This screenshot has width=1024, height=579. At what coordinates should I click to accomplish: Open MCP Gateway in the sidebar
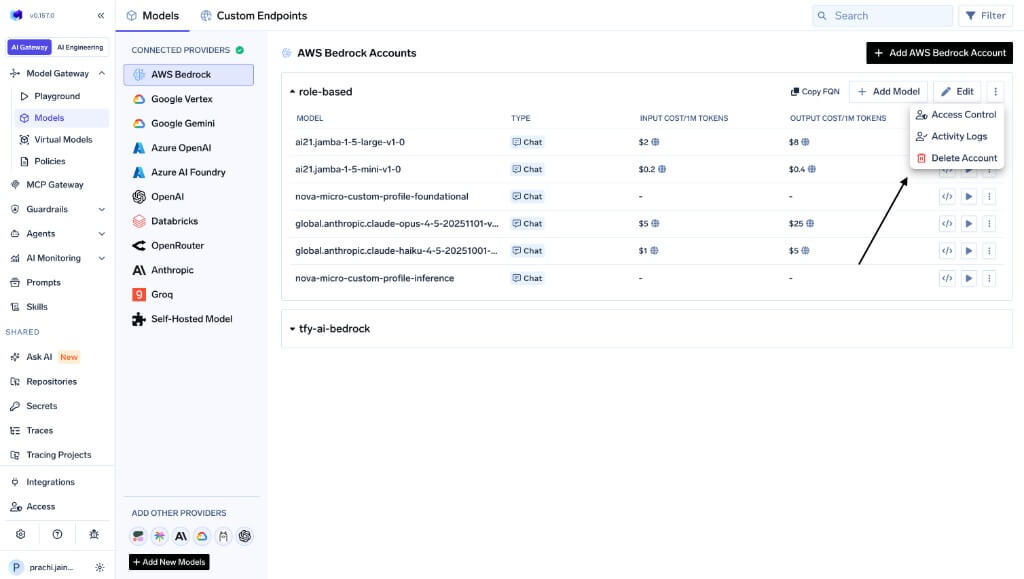pyautogui.click(x=55, y=185)
